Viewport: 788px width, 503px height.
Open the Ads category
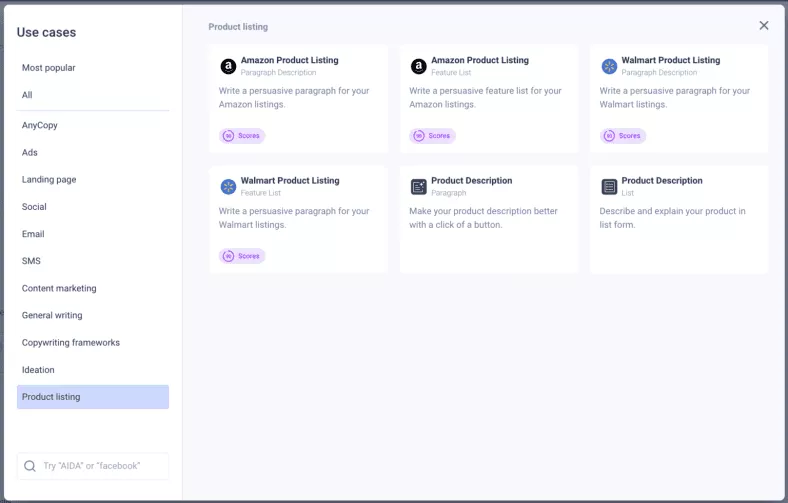click(x=93, y=152)
